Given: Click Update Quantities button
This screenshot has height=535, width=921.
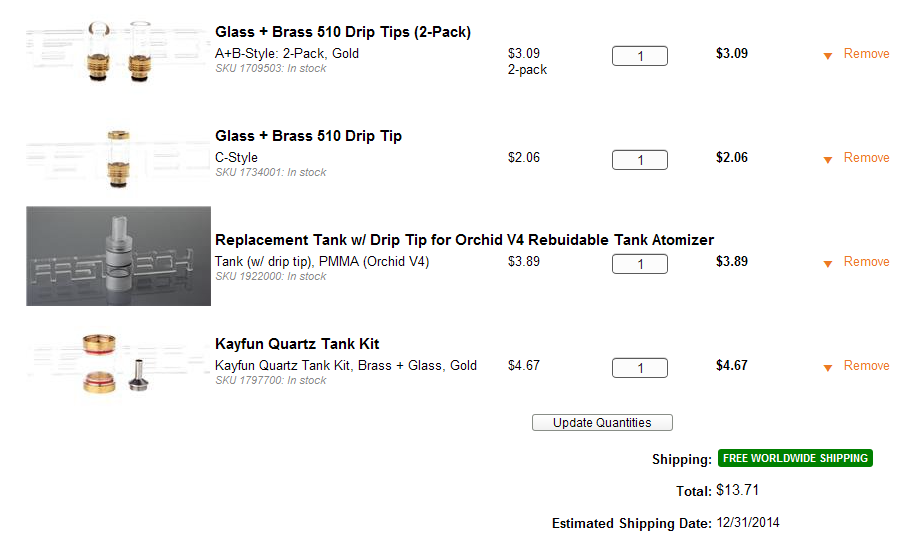Looking at the screenshot, I should 602,423.
